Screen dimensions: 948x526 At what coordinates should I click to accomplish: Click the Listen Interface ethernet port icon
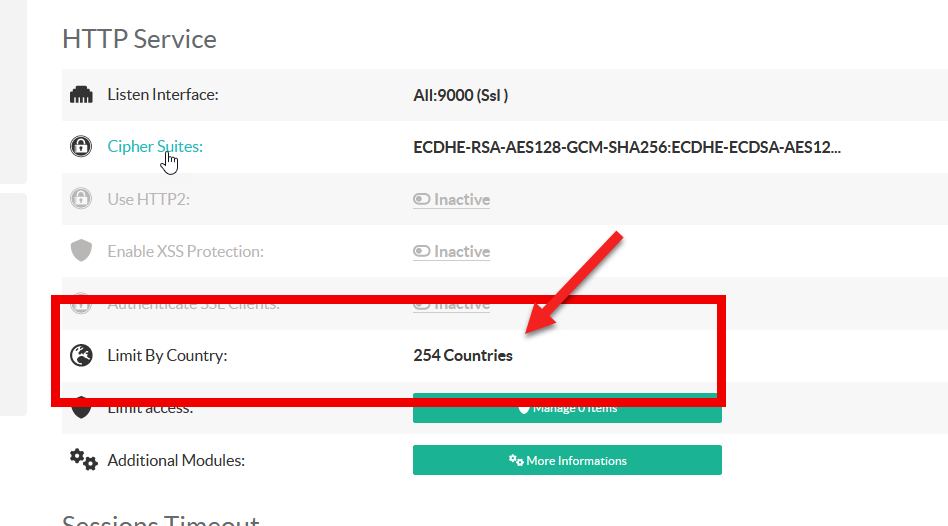coord(81,95)
